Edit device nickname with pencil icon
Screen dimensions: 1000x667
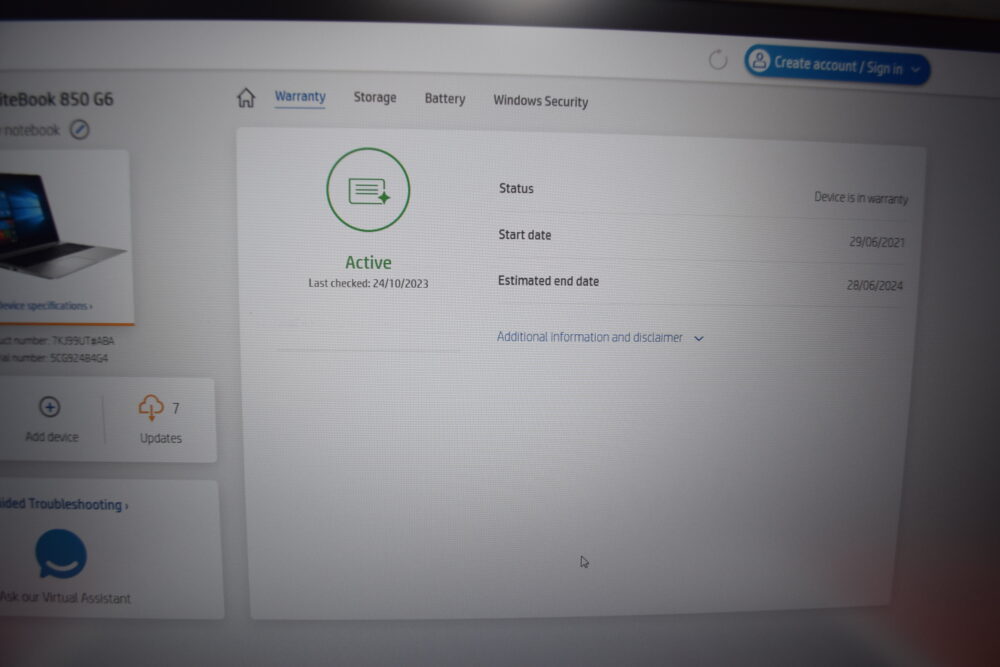[80, 129]
